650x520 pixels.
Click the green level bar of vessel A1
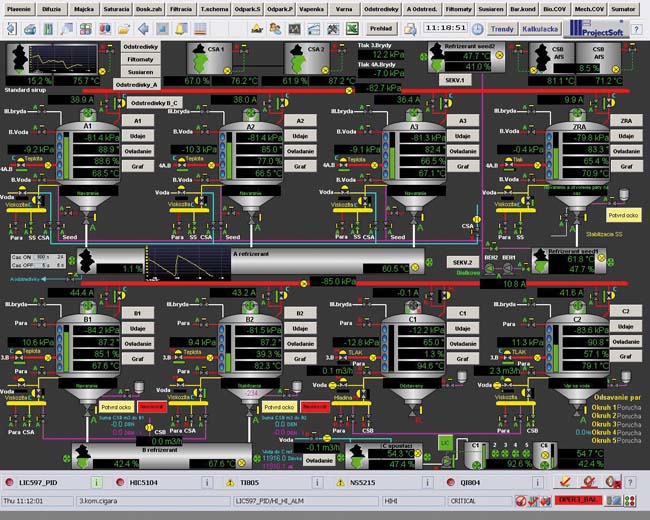(66, 158)
